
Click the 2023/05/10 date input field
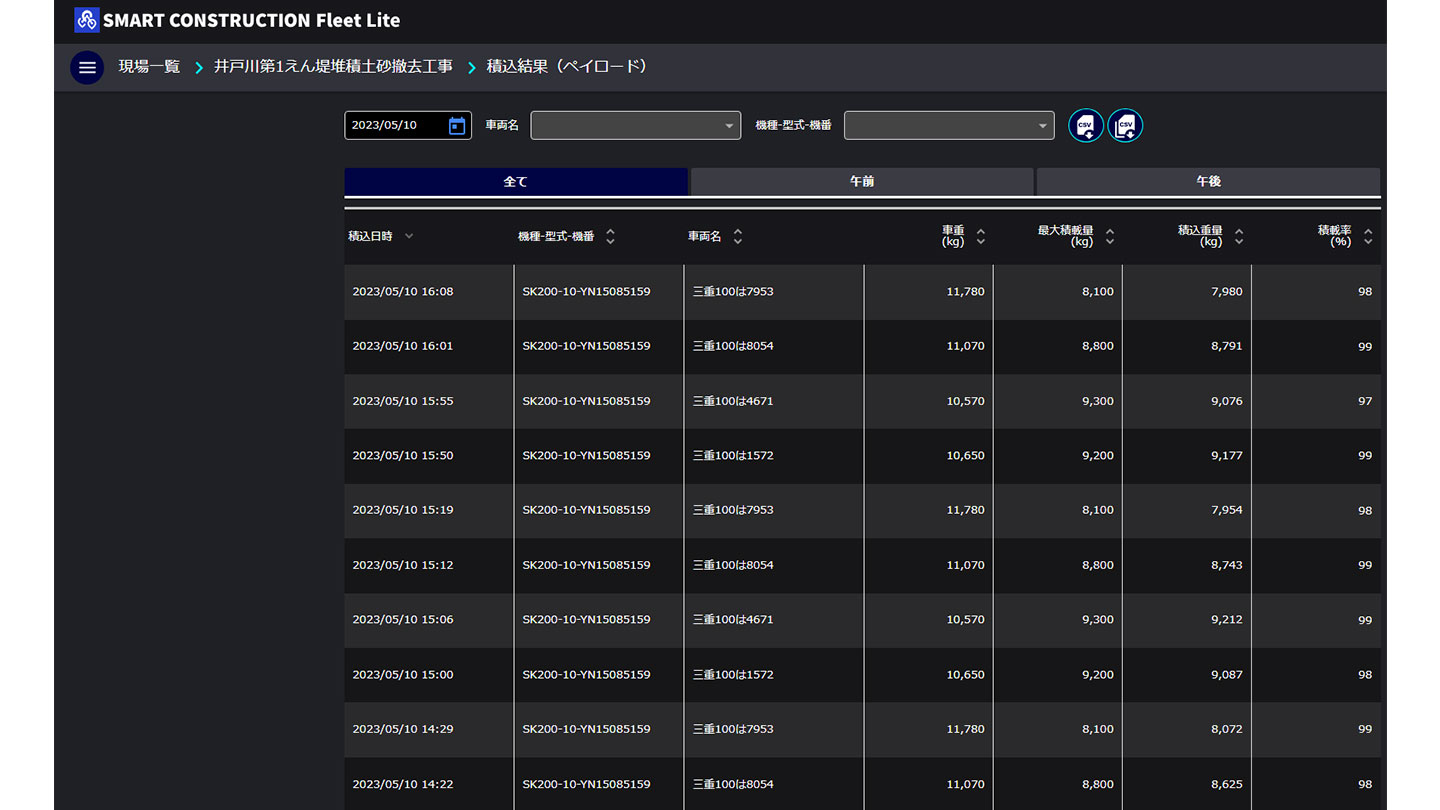click(394, 125)
